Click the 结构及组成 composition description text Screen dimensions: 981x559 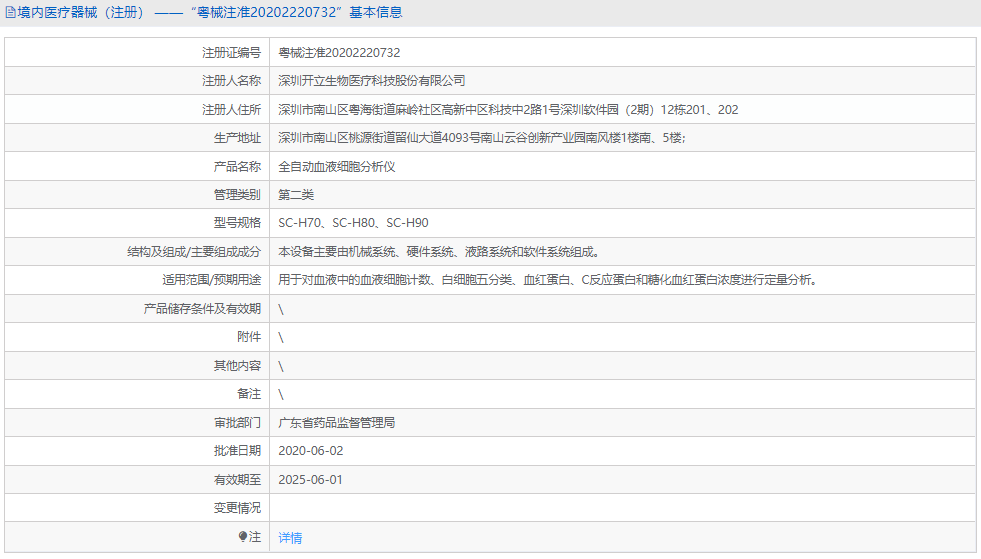click(x=439, y=252)
